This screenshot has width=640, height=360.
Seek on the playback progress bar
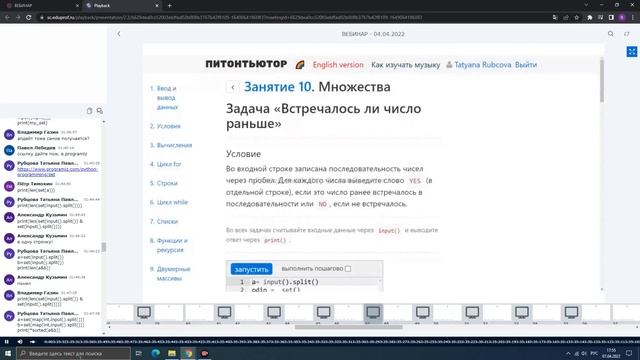(341, 342)
